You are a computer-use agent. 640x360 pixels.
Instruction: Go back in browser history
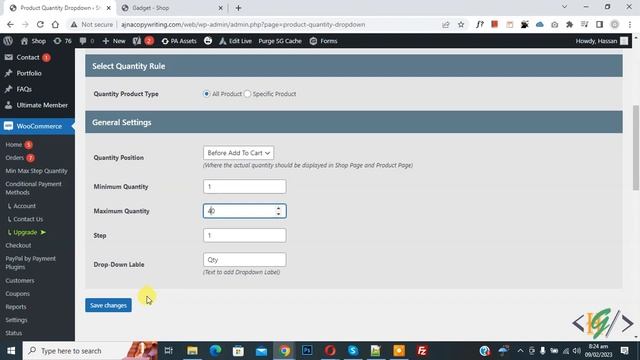click(x=10, y=24)
